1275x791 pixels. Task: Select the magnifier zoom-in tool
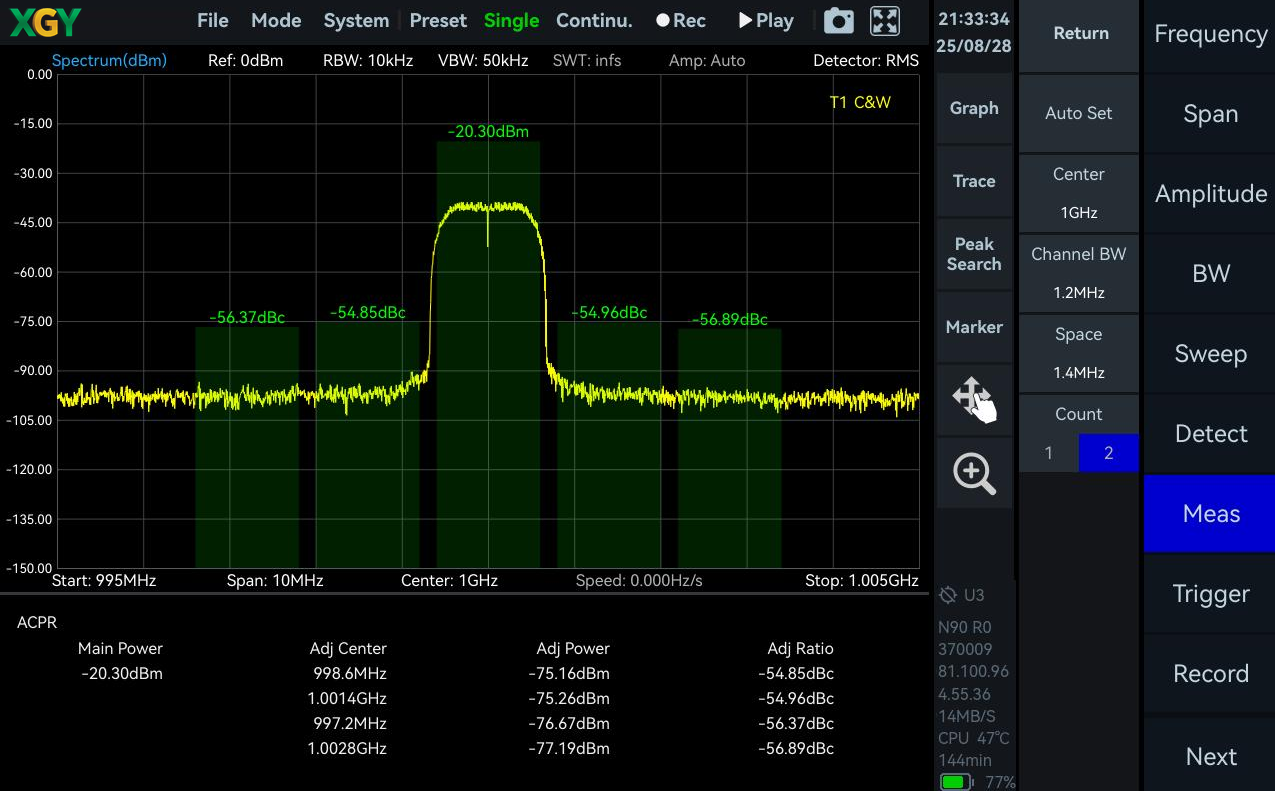point(974,473)
